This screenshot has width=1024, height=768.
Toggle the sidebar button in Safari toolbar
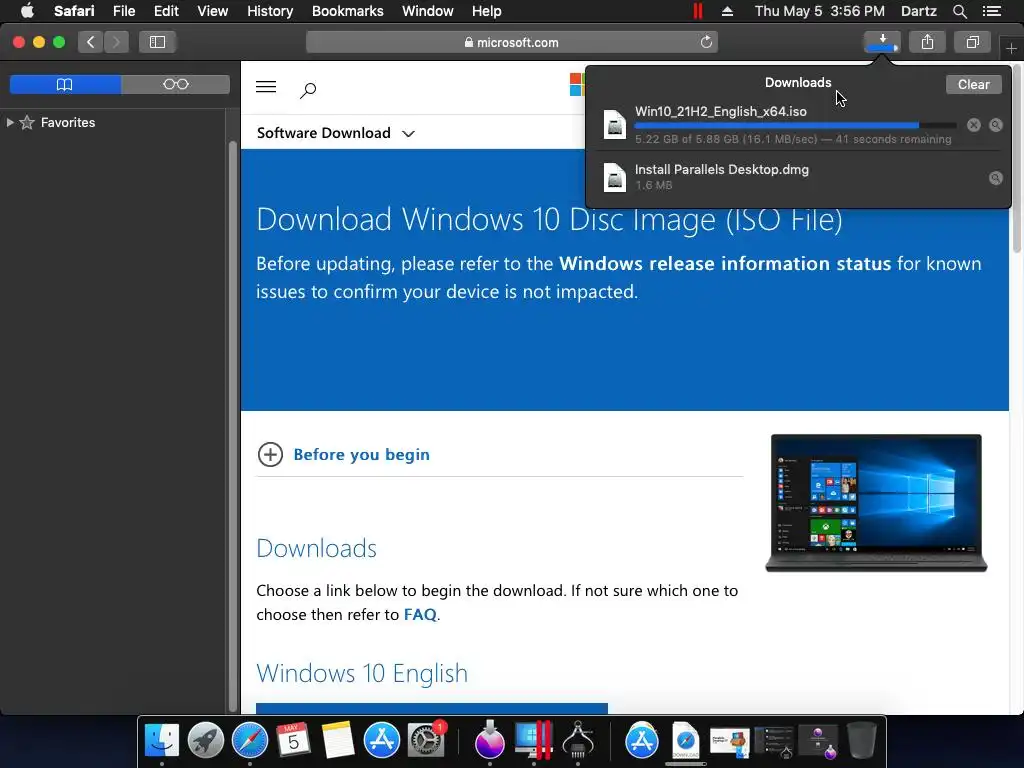(157, 42)
